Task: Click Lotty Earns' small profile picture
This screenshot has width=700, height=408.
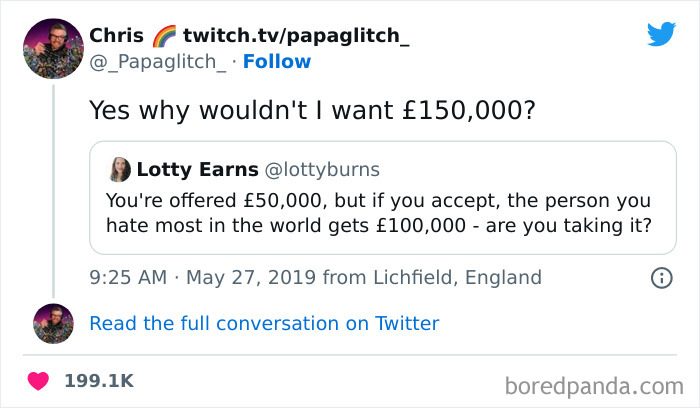Action: click(x=119, y=168)
